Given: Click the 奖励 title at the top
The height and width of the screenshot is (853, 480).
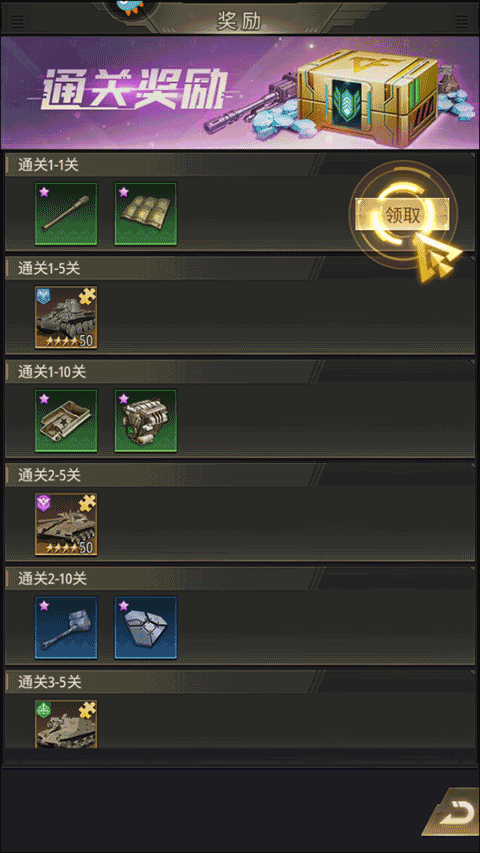Looking at the screenshot, I should tap(239, 21).
